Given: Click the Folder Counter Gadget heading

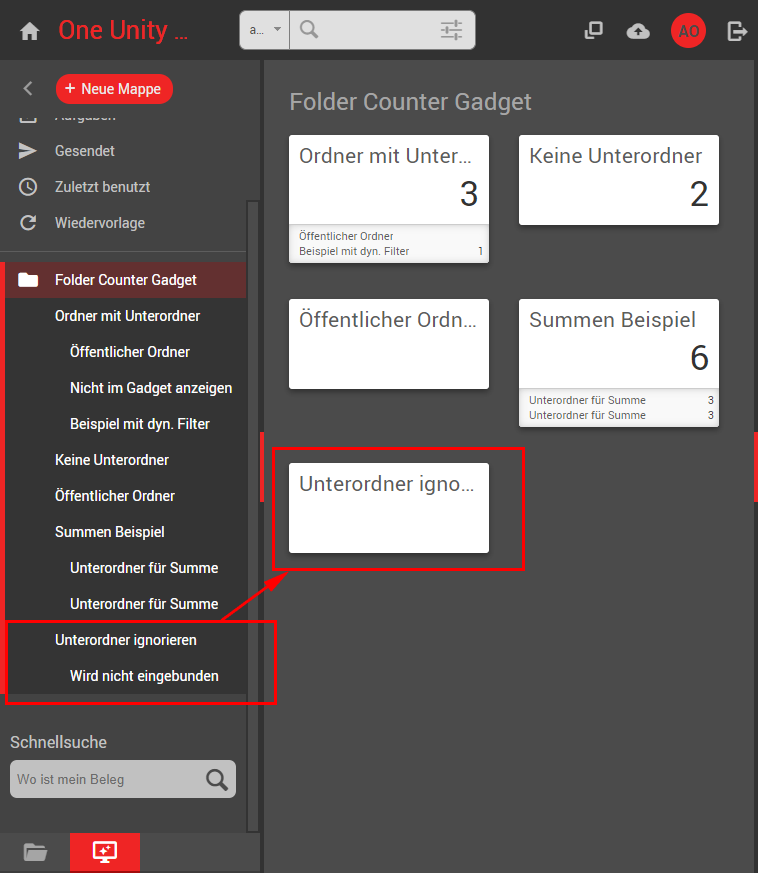Looking at the screenshot, I should click(410, 102).
